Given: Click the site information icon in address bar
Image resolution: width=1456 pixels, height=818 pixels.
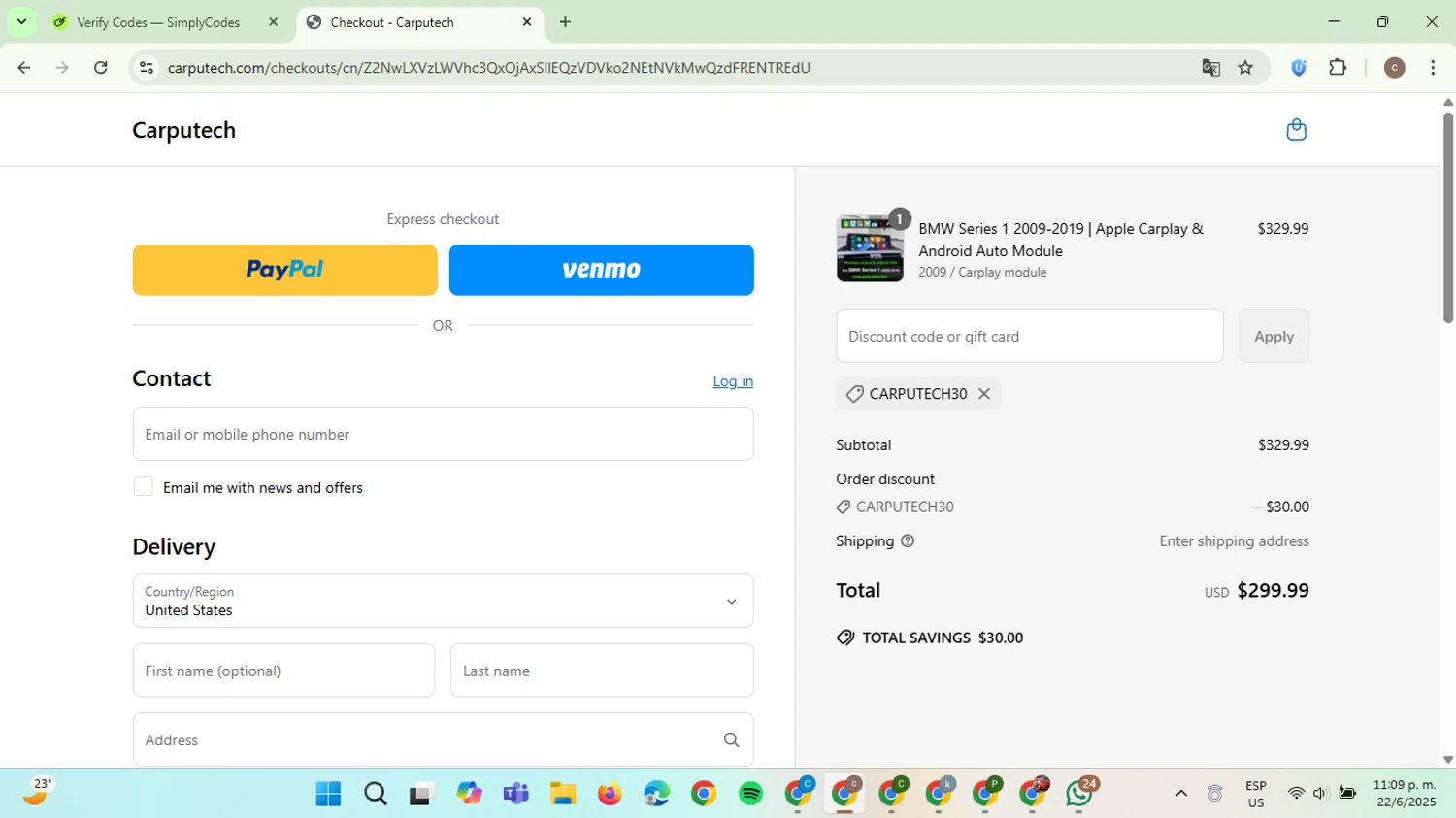Looking at the screenshot, I should pos(147,68).
